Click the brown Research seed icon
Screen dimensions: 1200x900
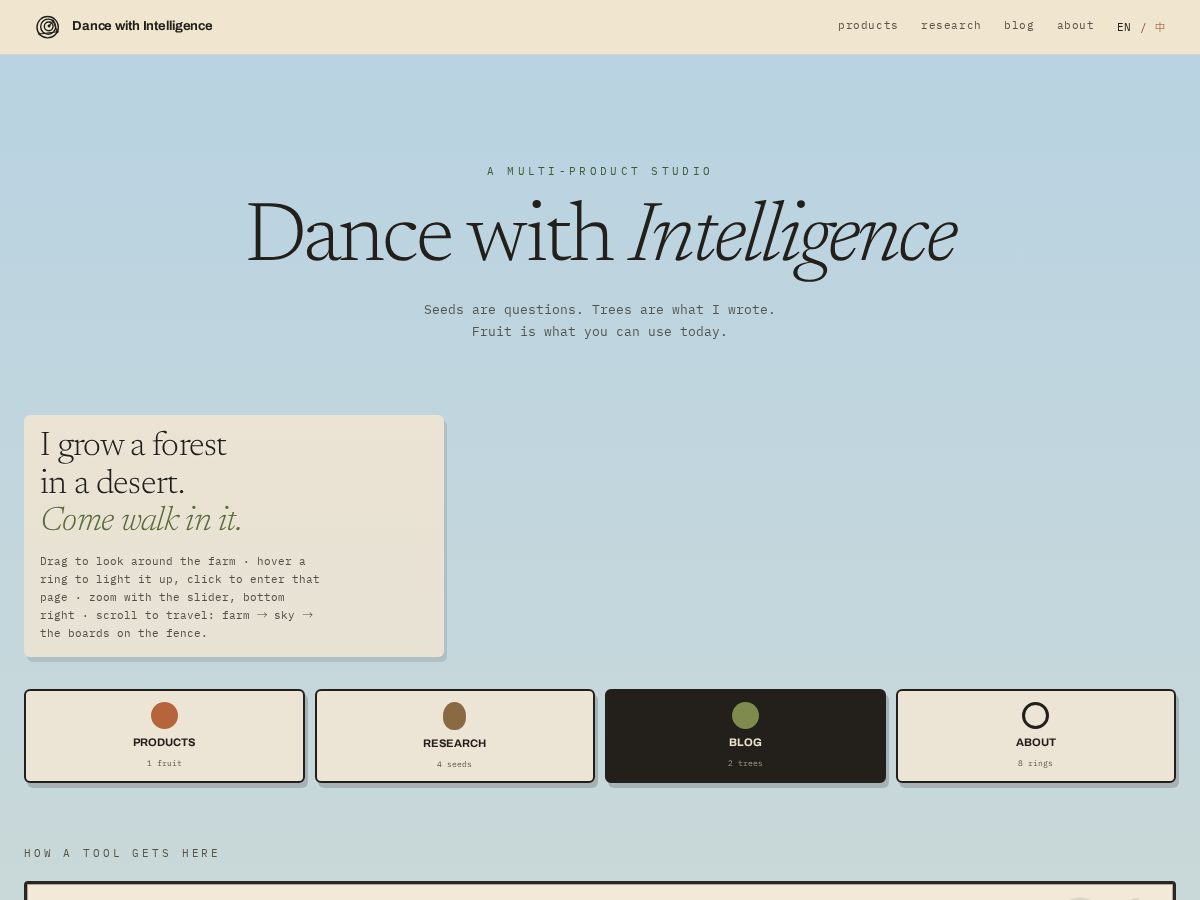coord(455,716)
